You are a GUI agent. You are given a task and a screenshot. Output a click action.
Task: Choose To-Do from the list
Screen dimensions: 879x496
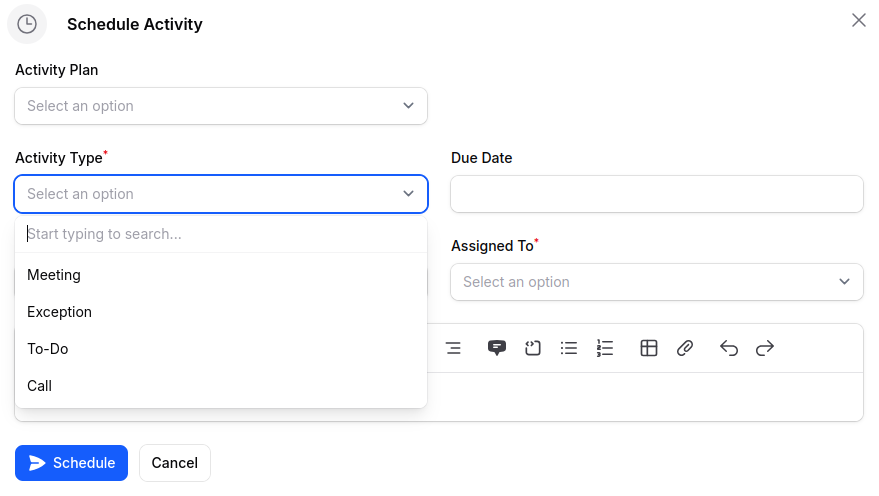pyautogui.click(x=221, y=349)
